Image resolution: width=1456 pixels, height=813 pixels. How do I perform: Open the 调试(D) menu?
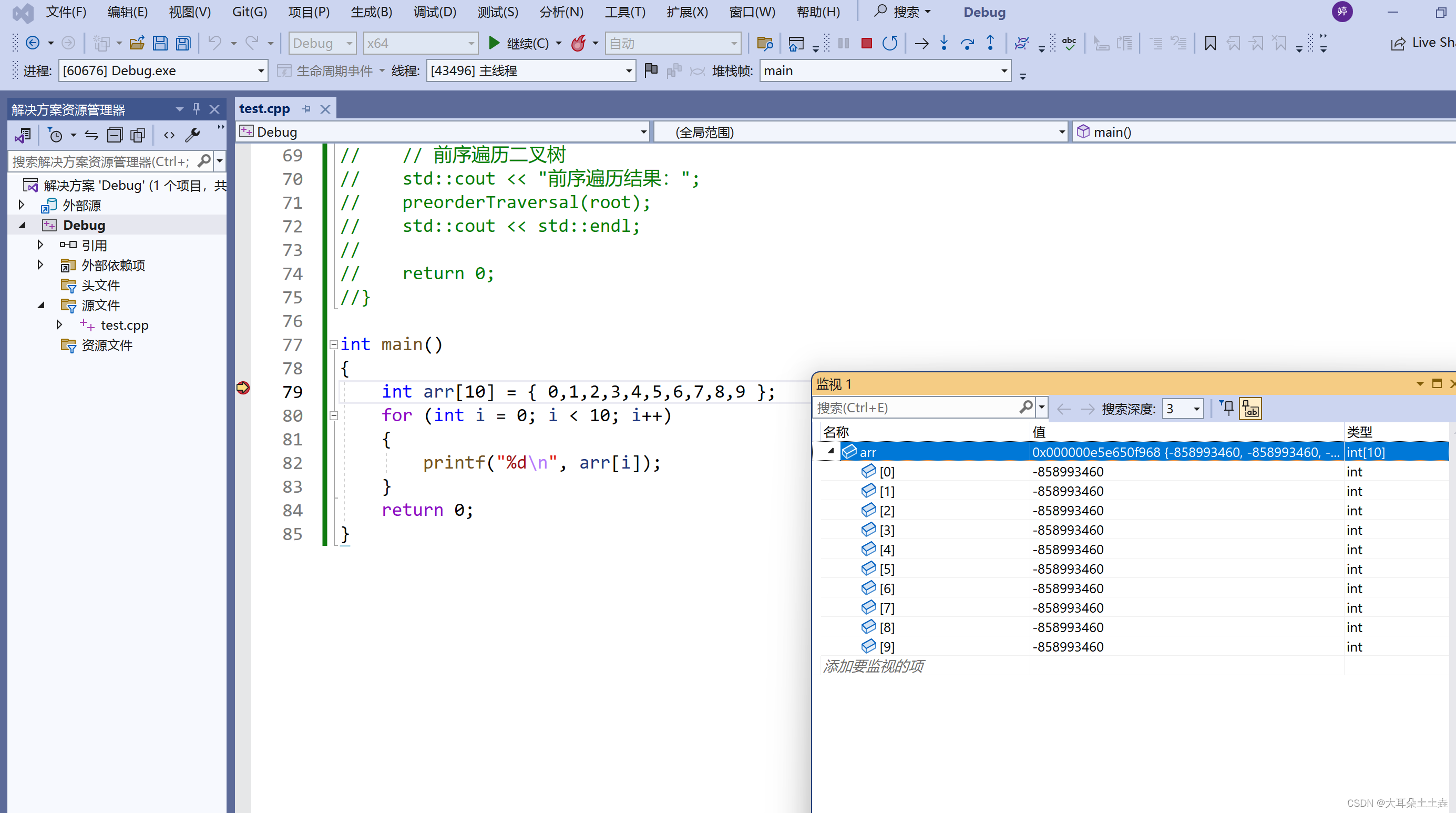434,12
